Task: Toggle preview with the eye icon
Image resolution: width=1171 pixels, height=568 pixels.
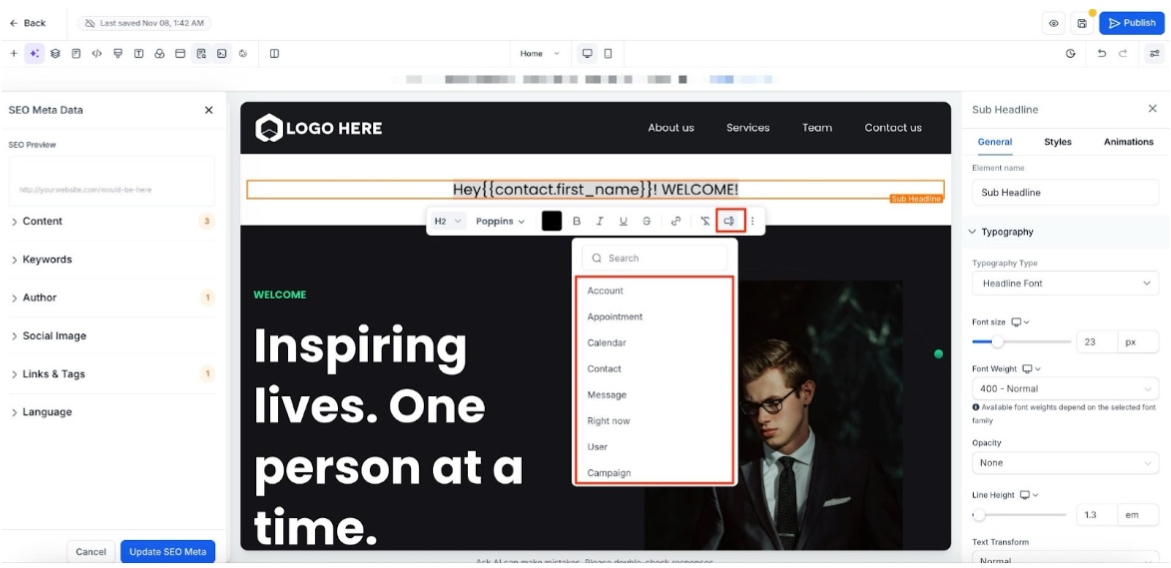Action: (1053, 23)
